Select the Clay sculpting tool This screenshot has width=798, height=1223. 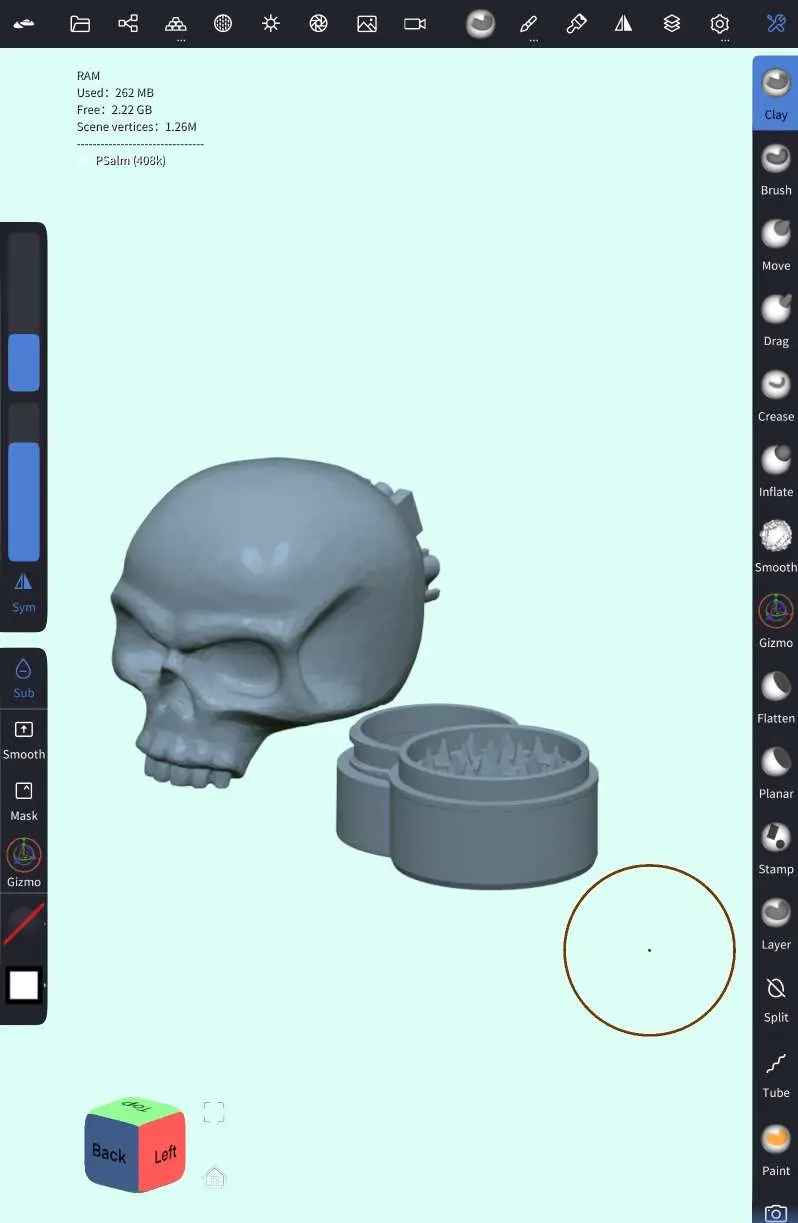pos(775,93)
